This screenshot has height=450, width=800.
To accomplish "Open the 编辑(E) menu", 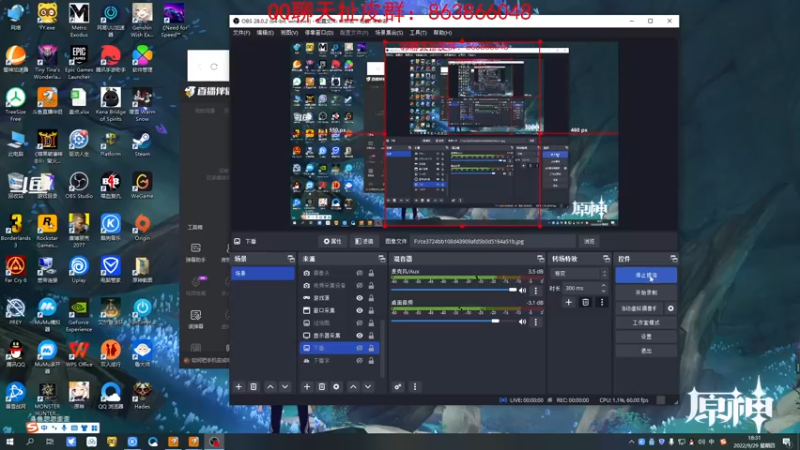I will [x=265, y=33].
